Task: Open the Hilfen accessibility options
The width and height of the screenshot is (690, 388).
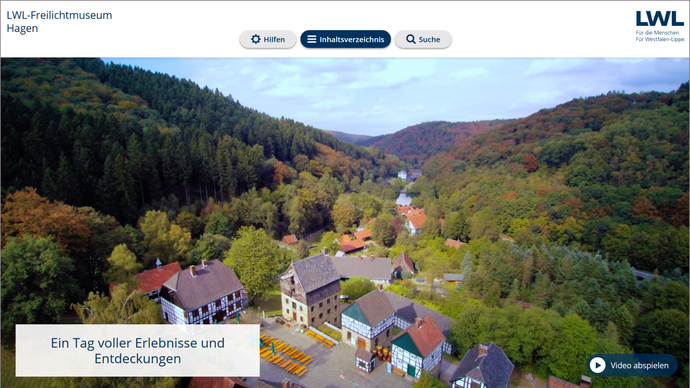Action: click(x=268, y=39)
